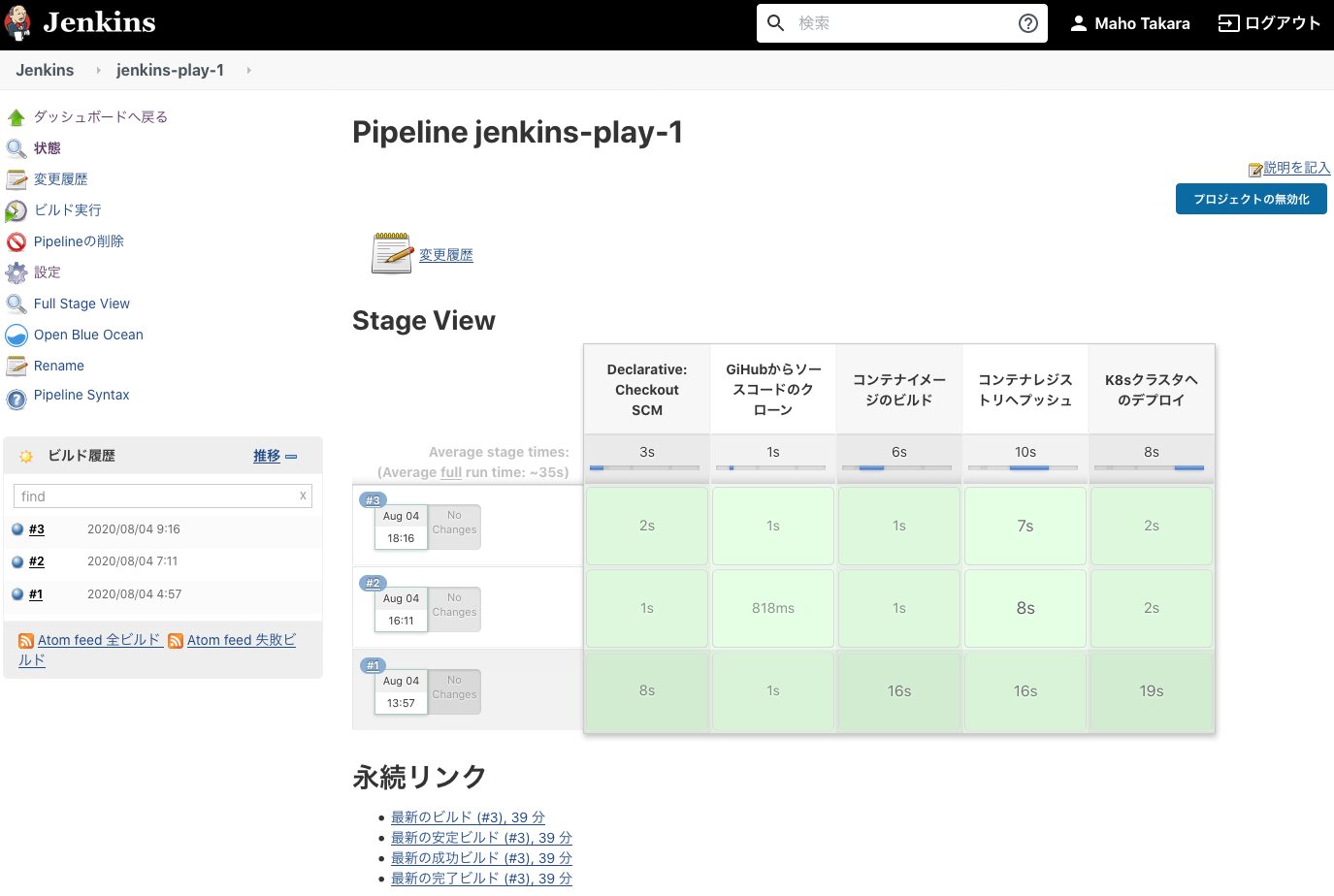This screenshot has width=1334, height=896.
Task: Click 818ms stage cell for build #2
Action: [773, 608]
